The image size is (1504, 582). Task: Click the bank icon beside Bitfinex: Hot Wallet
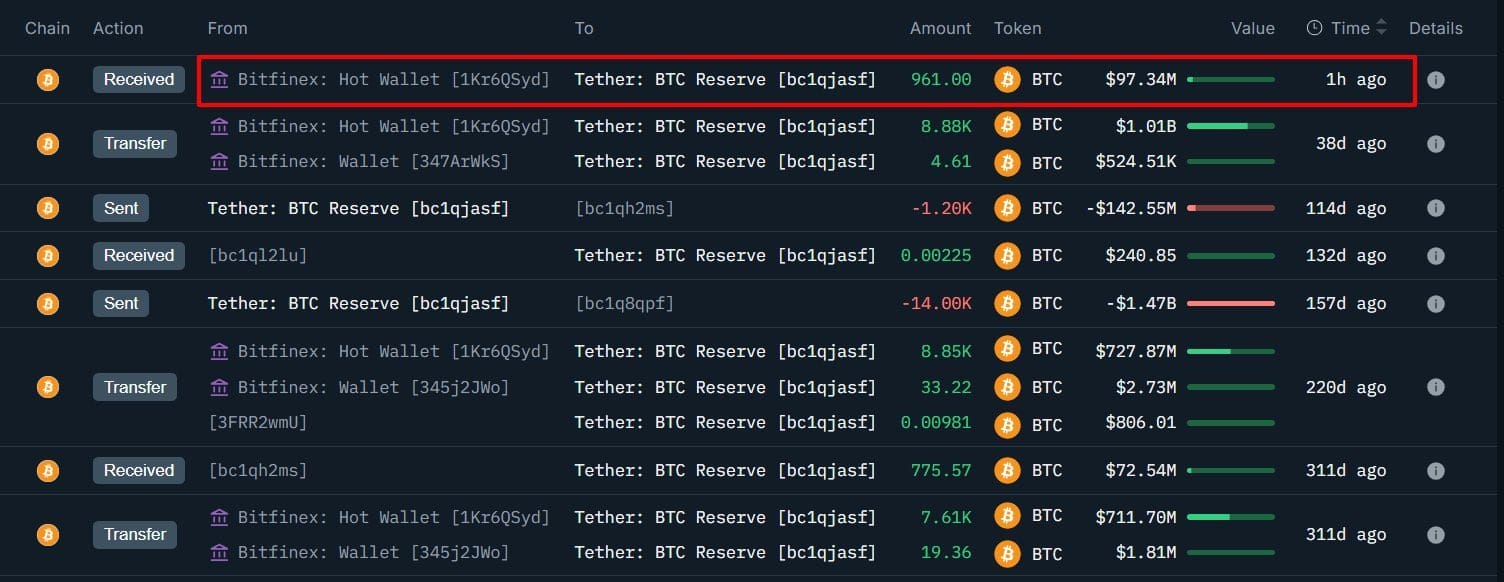coord(219,80)
